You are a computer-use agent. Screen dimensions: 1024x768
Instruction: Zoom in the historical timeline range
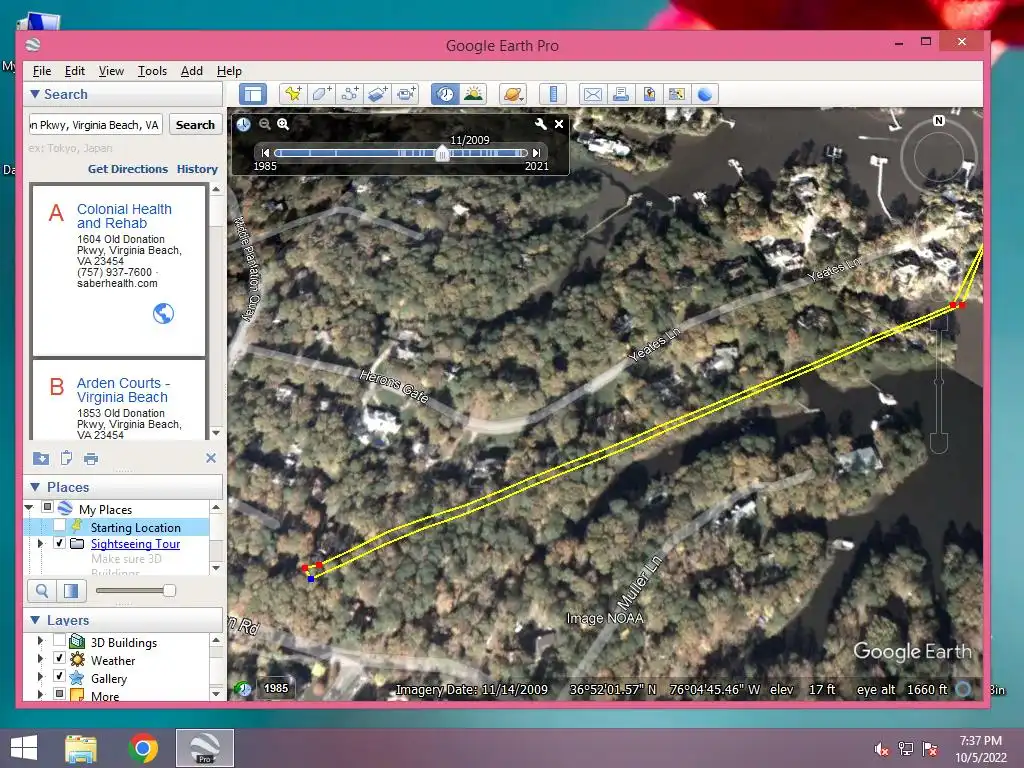[283, 124]
